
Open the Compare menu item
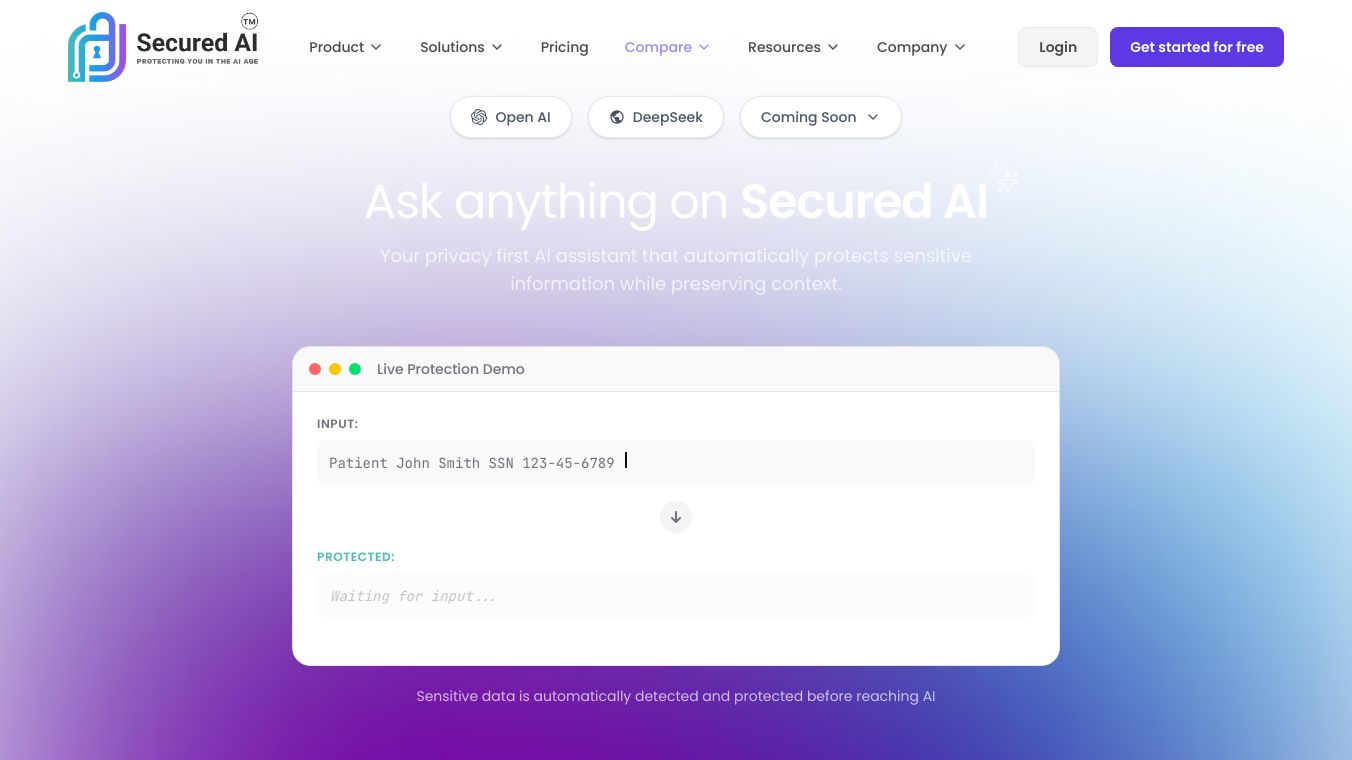point(666,47)
